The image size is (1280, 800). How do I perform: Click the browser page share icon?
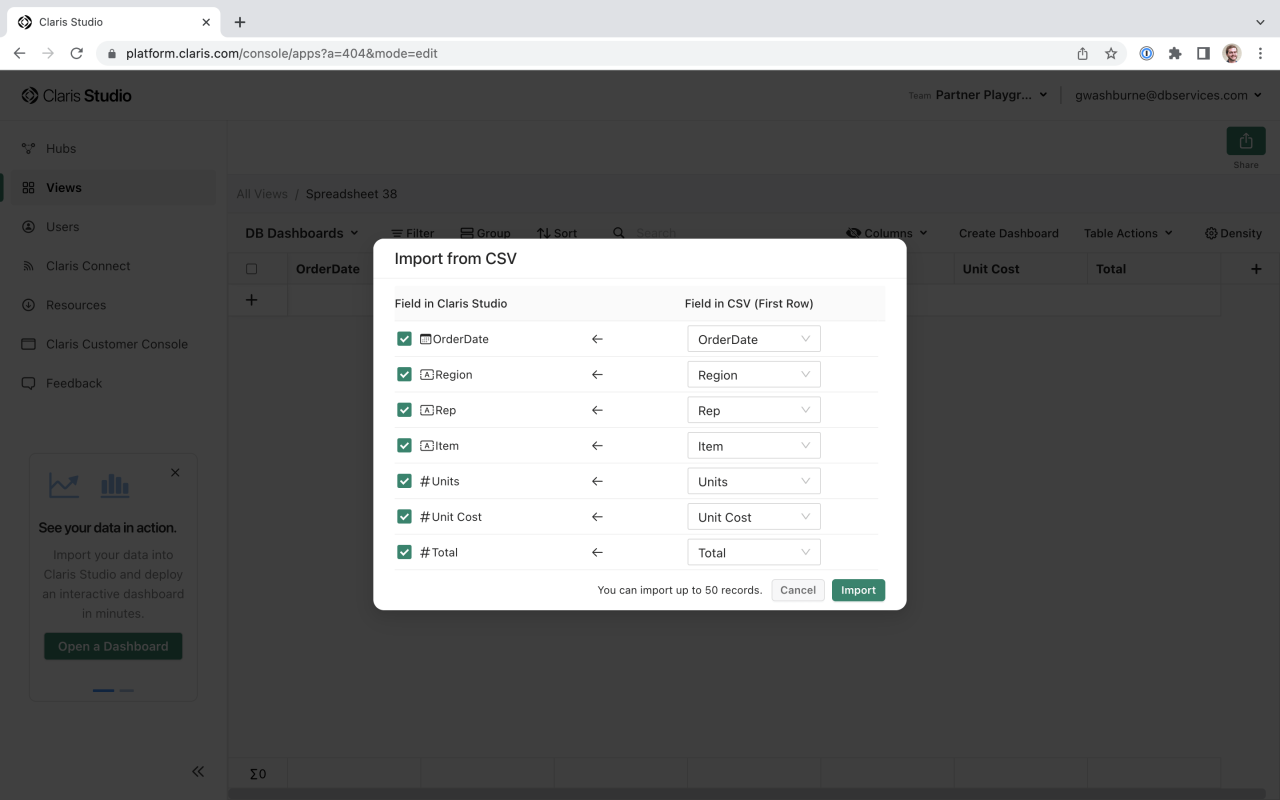(1082, 54)
